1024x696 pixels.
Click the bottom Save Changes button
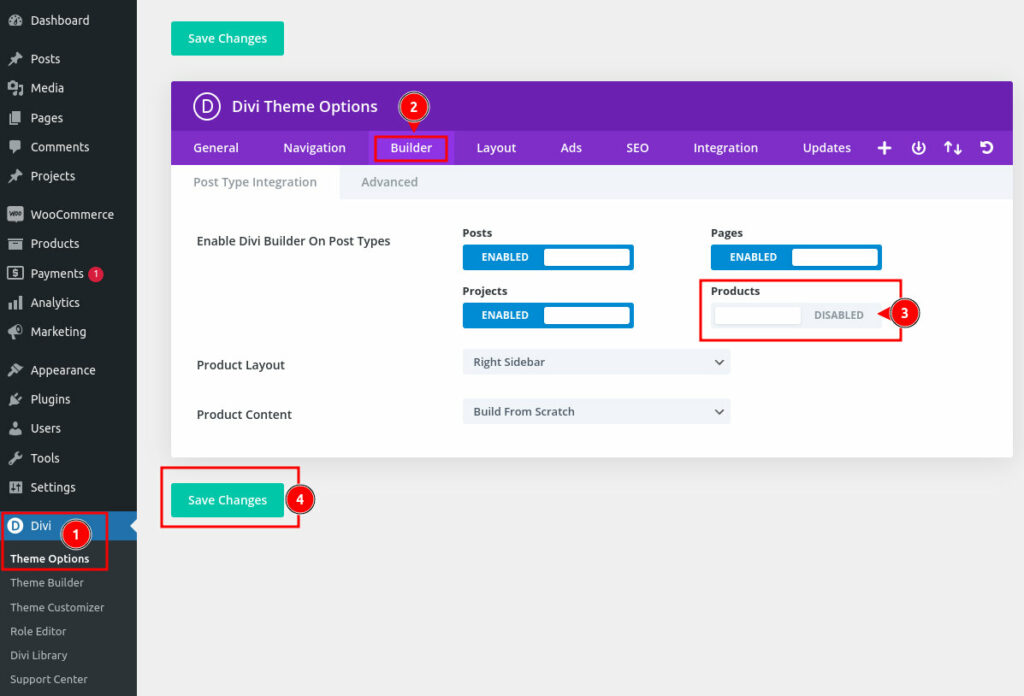[227, 500]
